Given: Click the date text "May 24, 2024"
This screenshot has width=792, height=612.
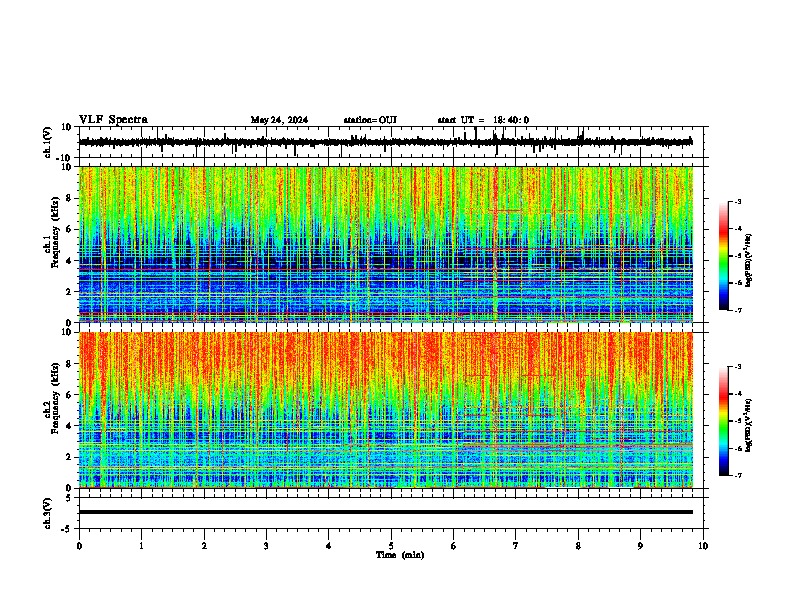Looking at the screenshot, I should 279,120.
